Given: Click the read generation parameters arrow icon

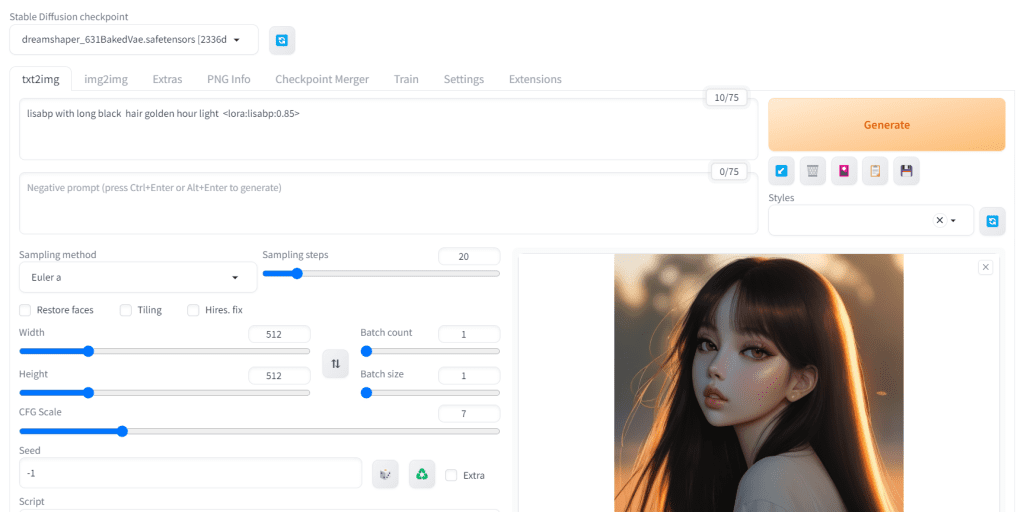Looking at the screenshot, I should tap(782, 171).
